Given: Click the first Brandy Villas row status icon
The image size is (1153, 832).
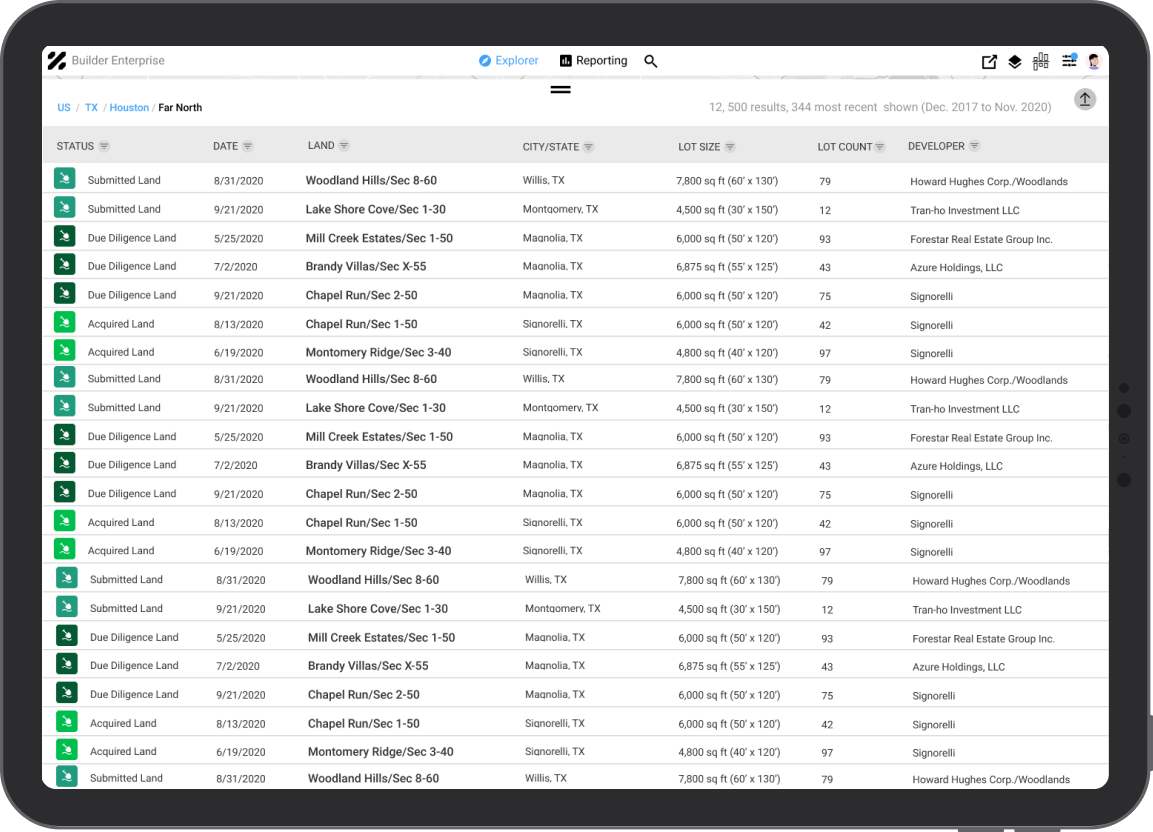Looking at the screenshot, I should (x=65, y=264).
